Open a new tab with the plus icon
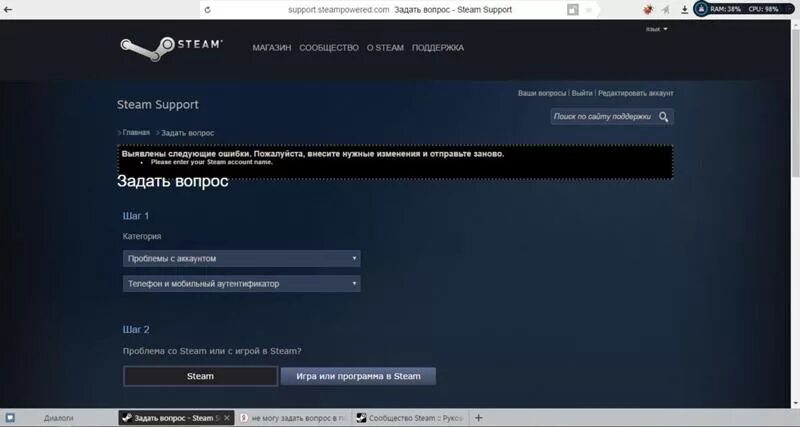800x427 pixels. coord(478,418)
